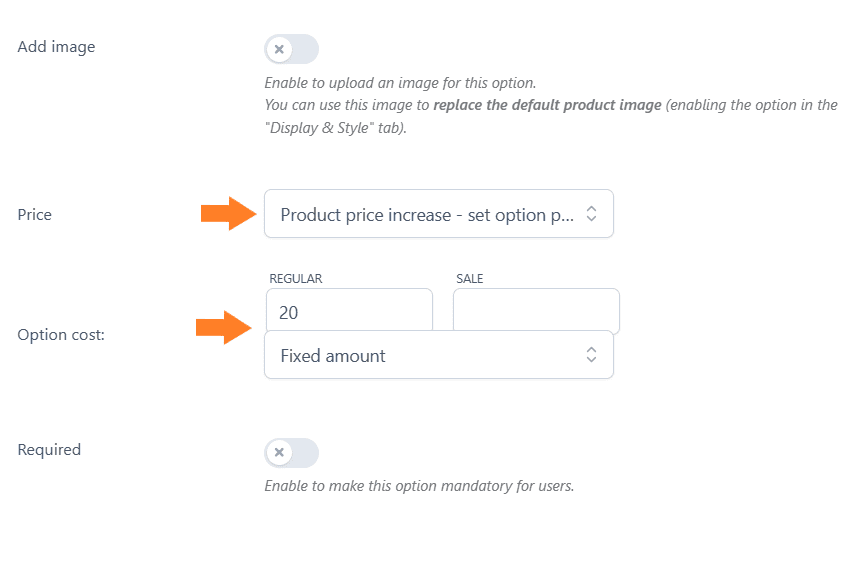Click the chevron arrows on Fixed amount selector

click(x=591, y=355)
